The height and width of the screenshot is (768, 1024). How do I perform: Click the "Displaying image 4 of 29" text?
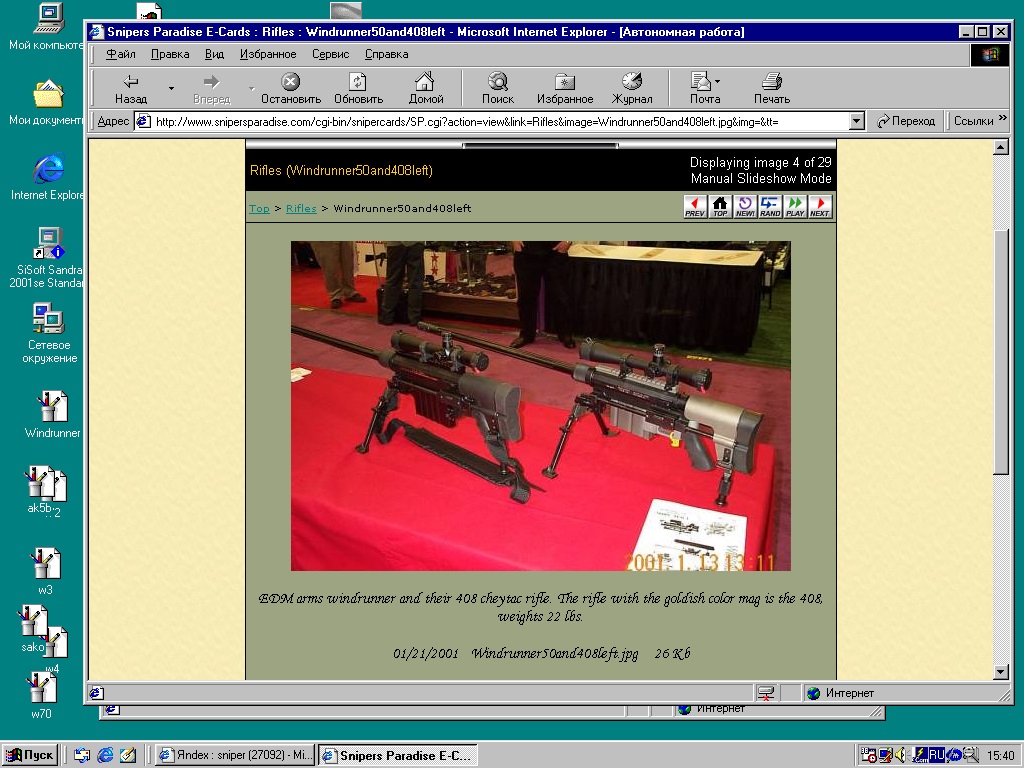point(760,162)
